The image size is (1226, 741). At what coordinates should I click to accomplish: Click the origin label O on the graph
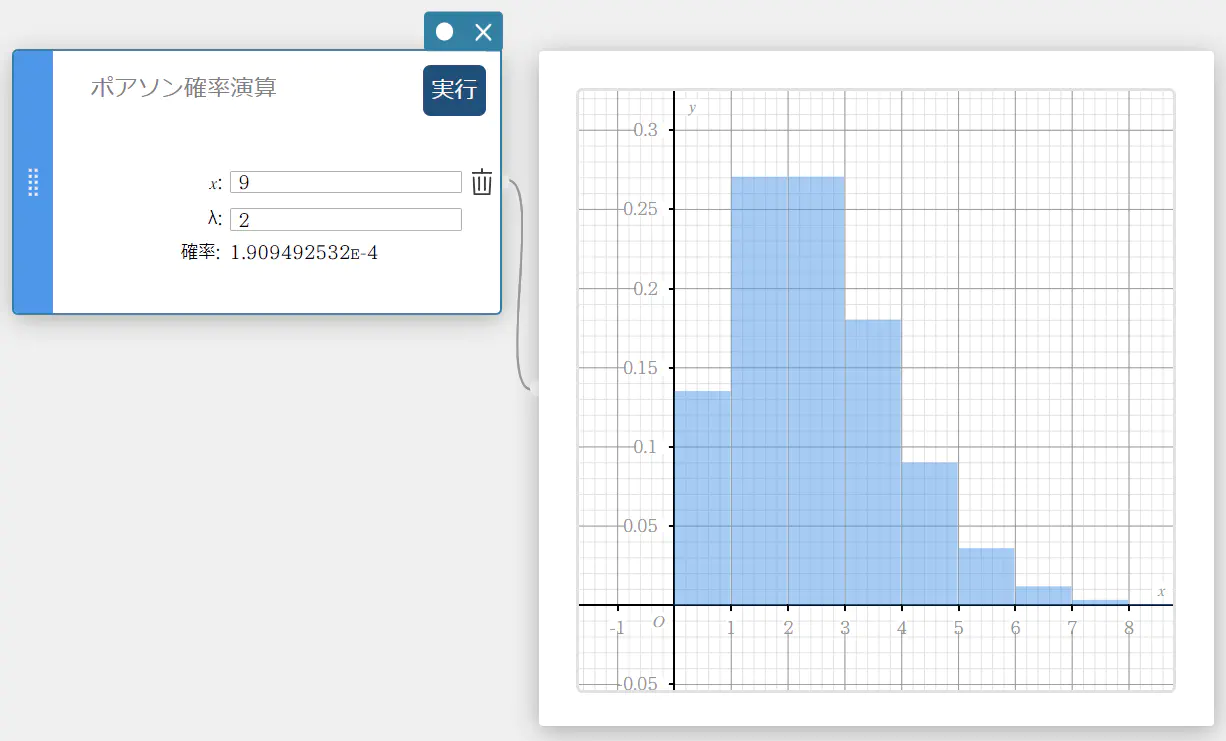(659, 622)
